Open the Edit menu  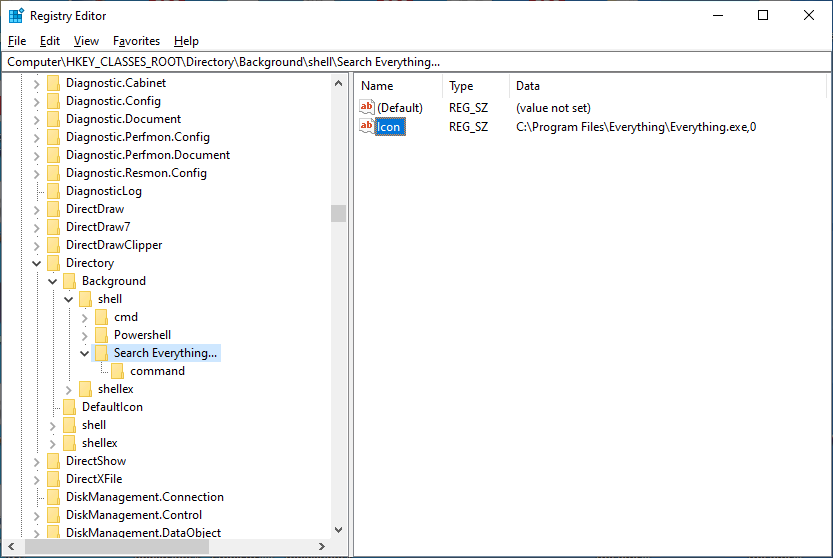(50, 41)
